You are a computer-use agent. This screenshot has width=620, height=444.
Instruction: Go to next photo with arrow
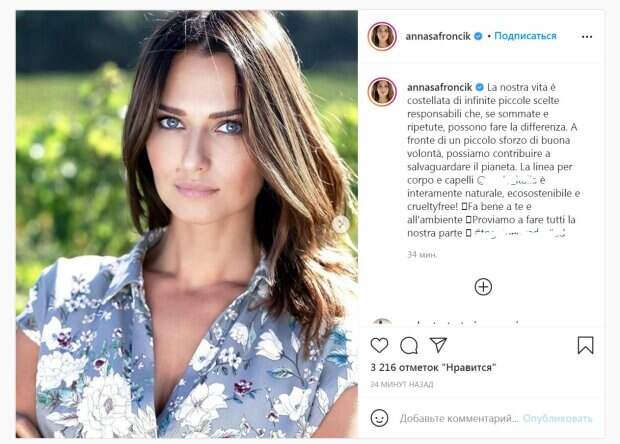(340, 224)
